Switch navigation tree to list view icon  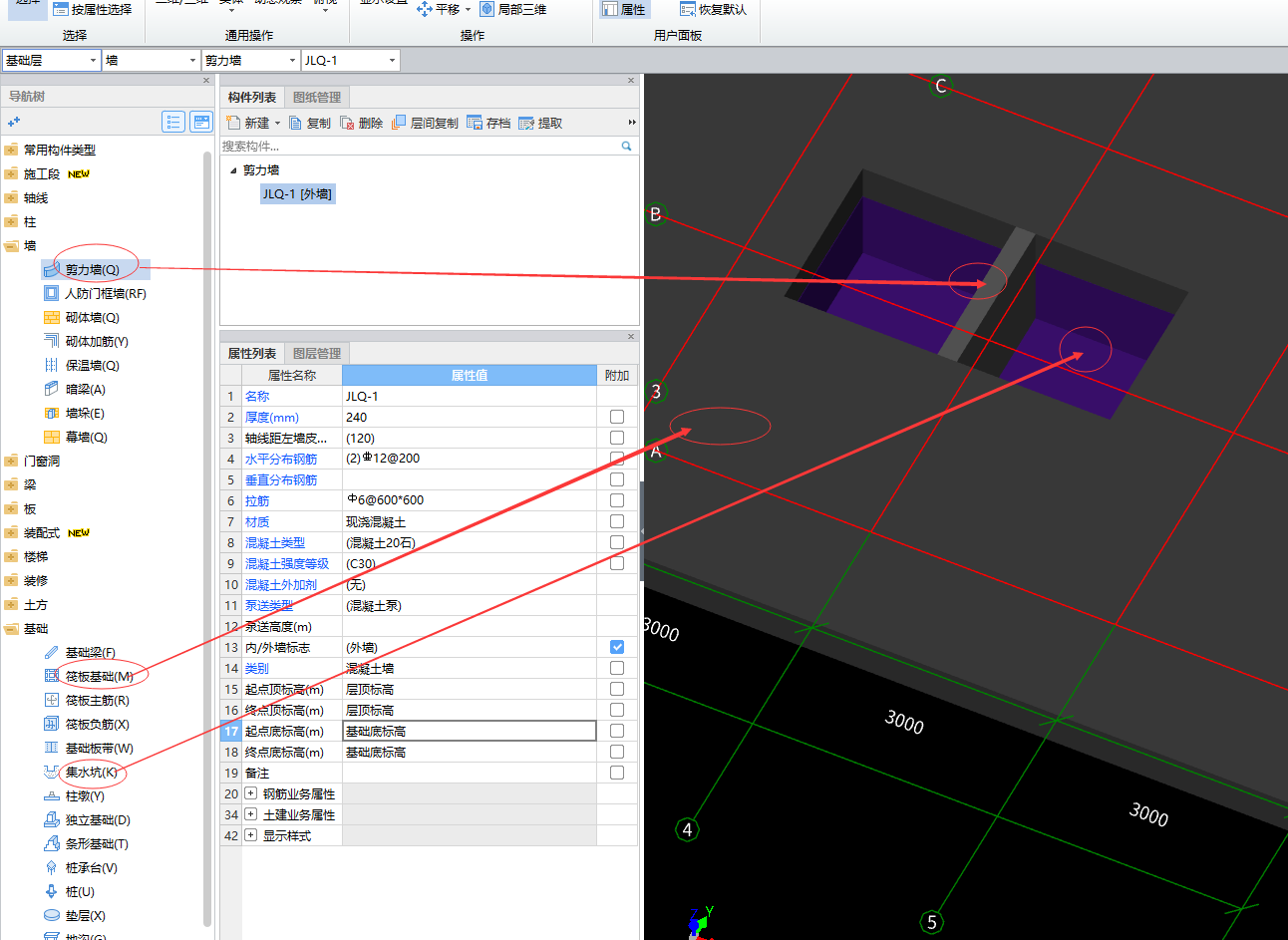tap(173, 122)
